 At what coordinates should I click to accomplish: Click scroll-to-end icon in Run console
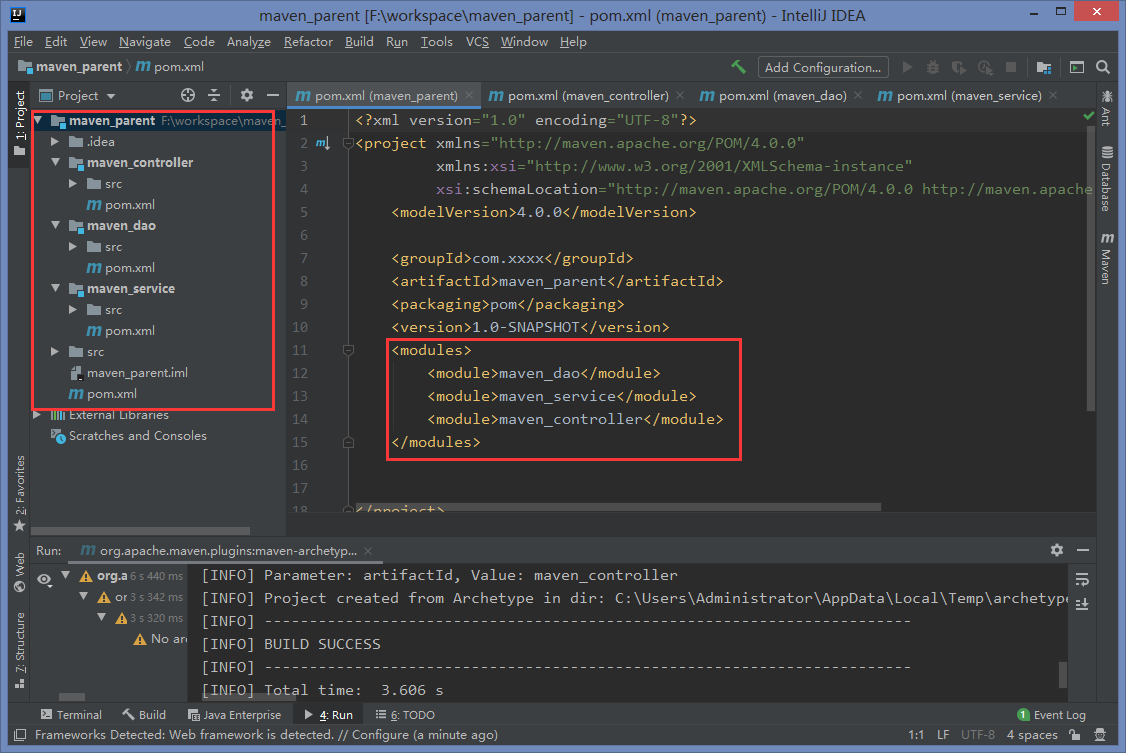tap(1082, 604)
